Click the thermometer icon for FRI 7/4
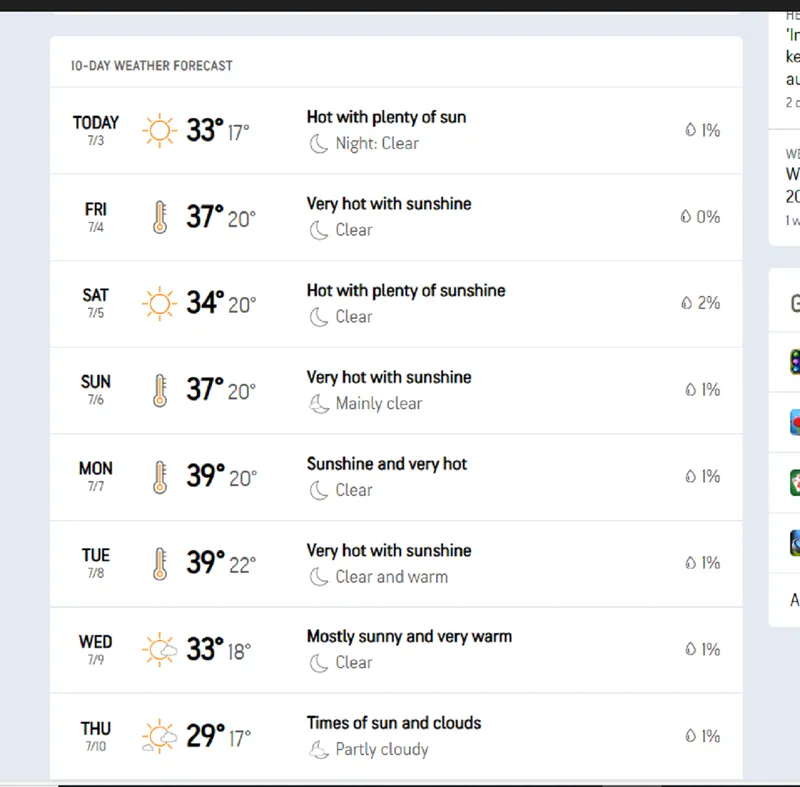The height and width of the screenshot is (787, 800). coord(160,217)
